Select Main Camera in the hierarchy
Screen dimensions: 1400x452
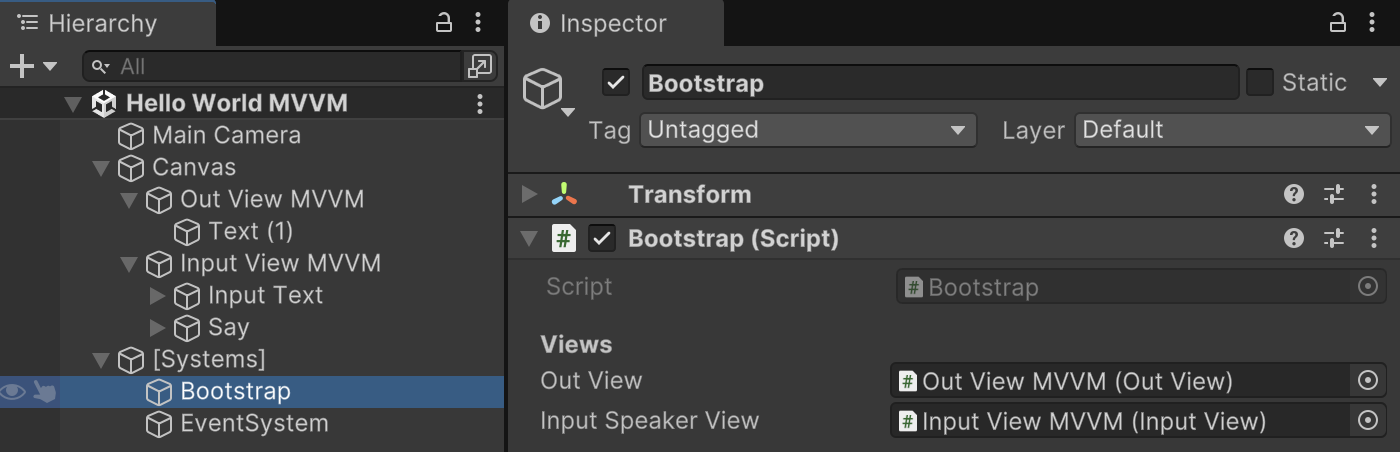[x=225, y=135]
